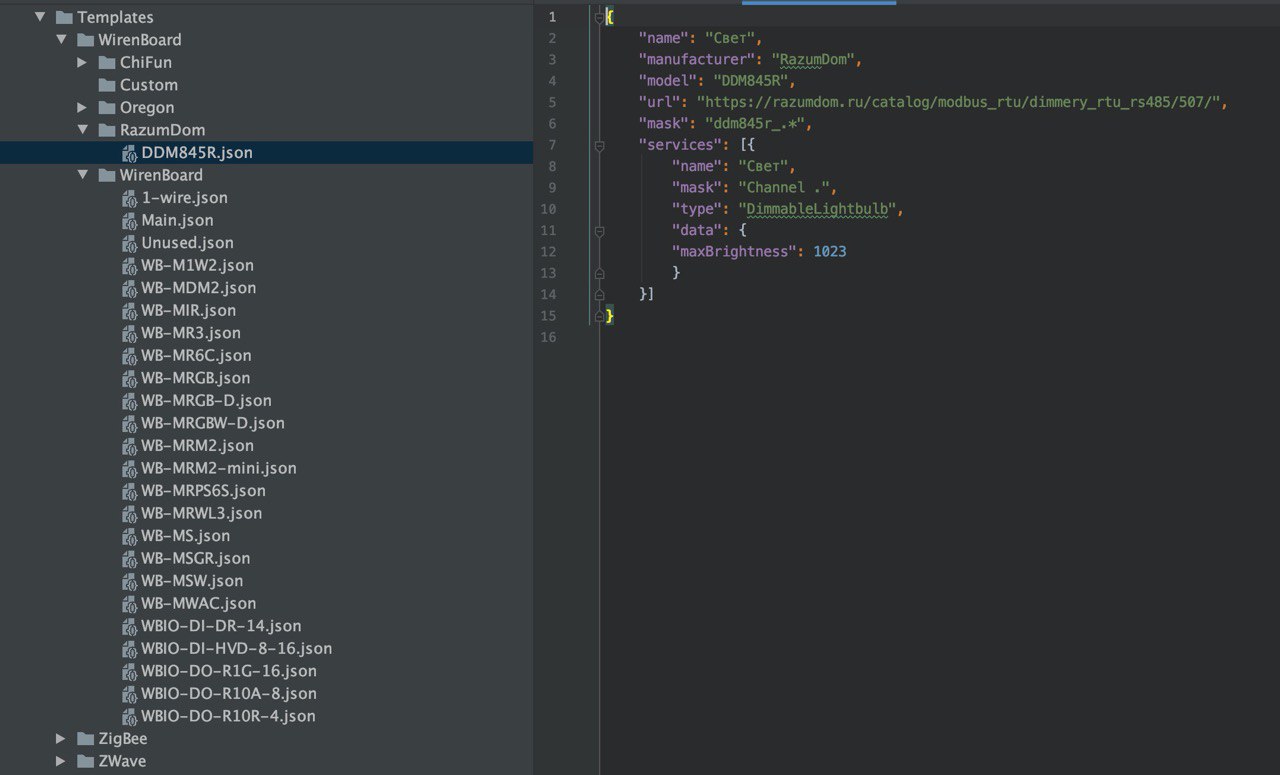Image resolution: width=1280 pixels, height=775 pixels.
Task: Open WBIO-DI-HVD-8-16.json in the tree
Action: point(237,649)
